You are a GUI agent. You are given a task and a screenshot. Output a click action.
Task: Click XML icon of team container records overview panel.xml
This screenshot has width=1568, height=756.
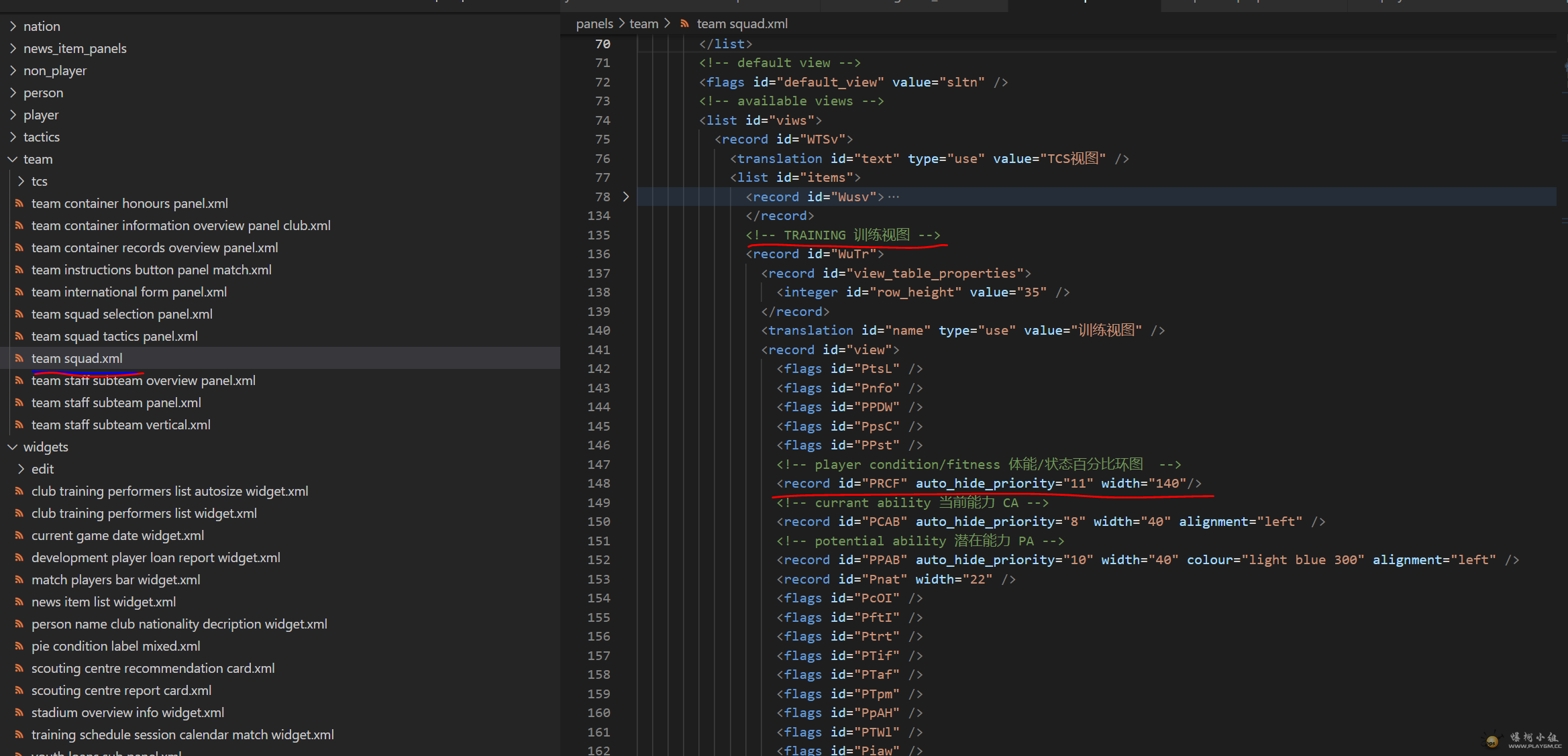tap(19, 248)
